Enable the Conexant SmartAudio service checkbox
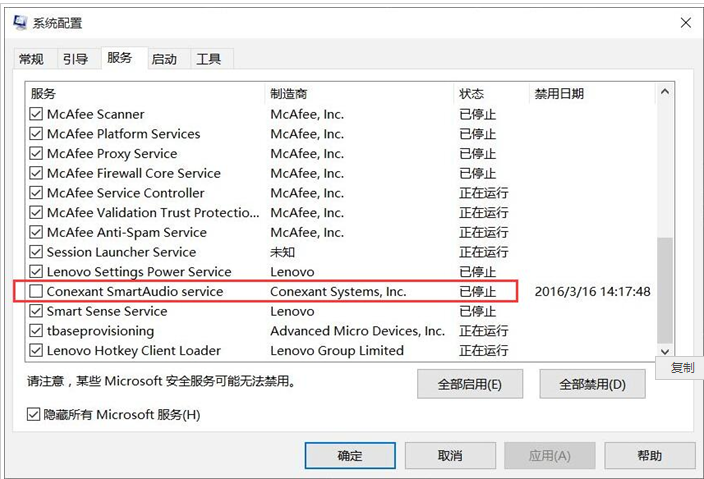 pos(37,291)
